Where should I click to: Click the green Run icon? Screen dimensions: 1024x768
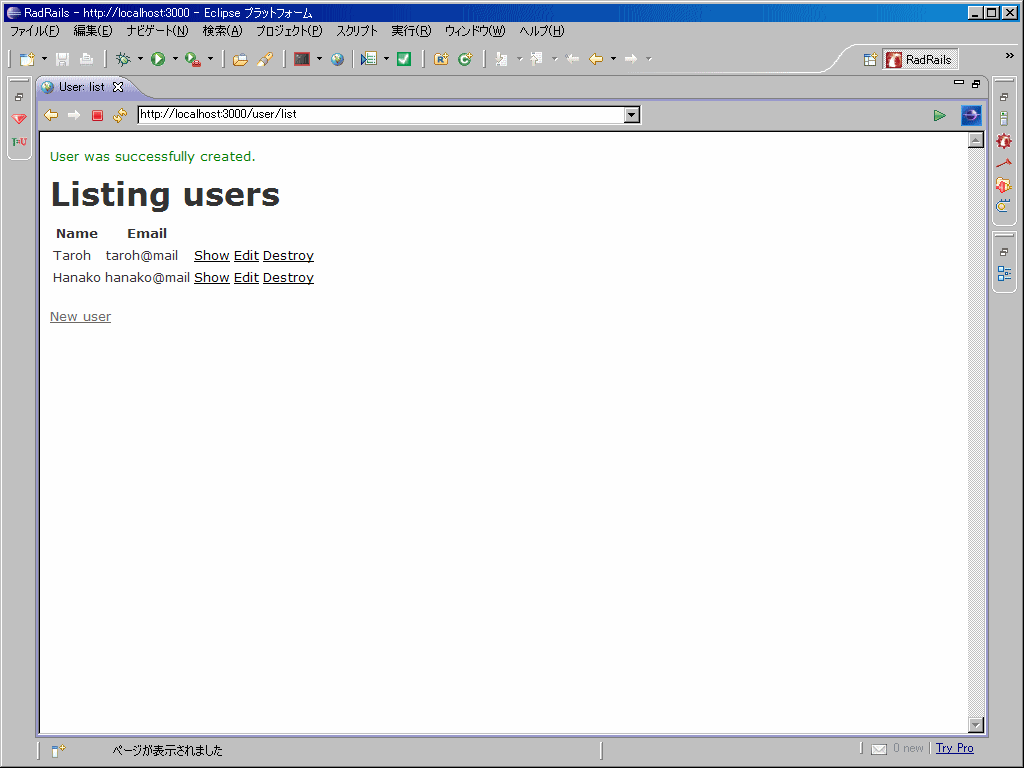(x=157, y=59)
